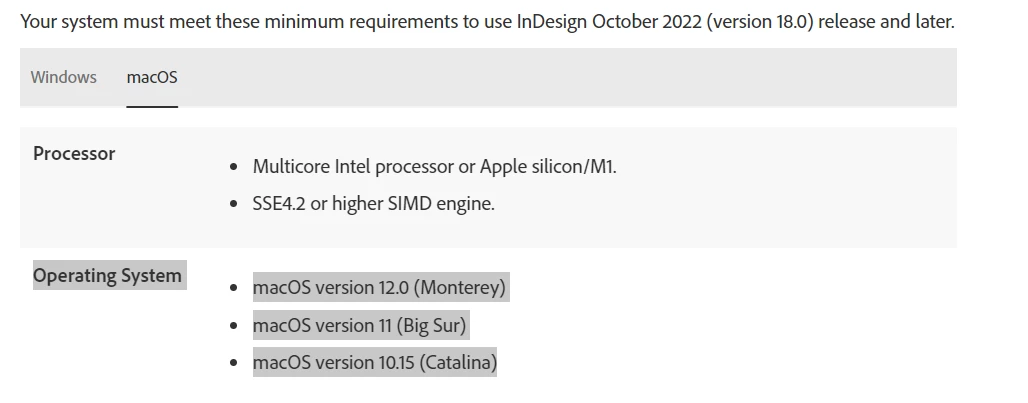Viewport: 1028px width, 403px height.
Task: Click the bullet beside the SSE4.2 line
Action: coord(234,204)
